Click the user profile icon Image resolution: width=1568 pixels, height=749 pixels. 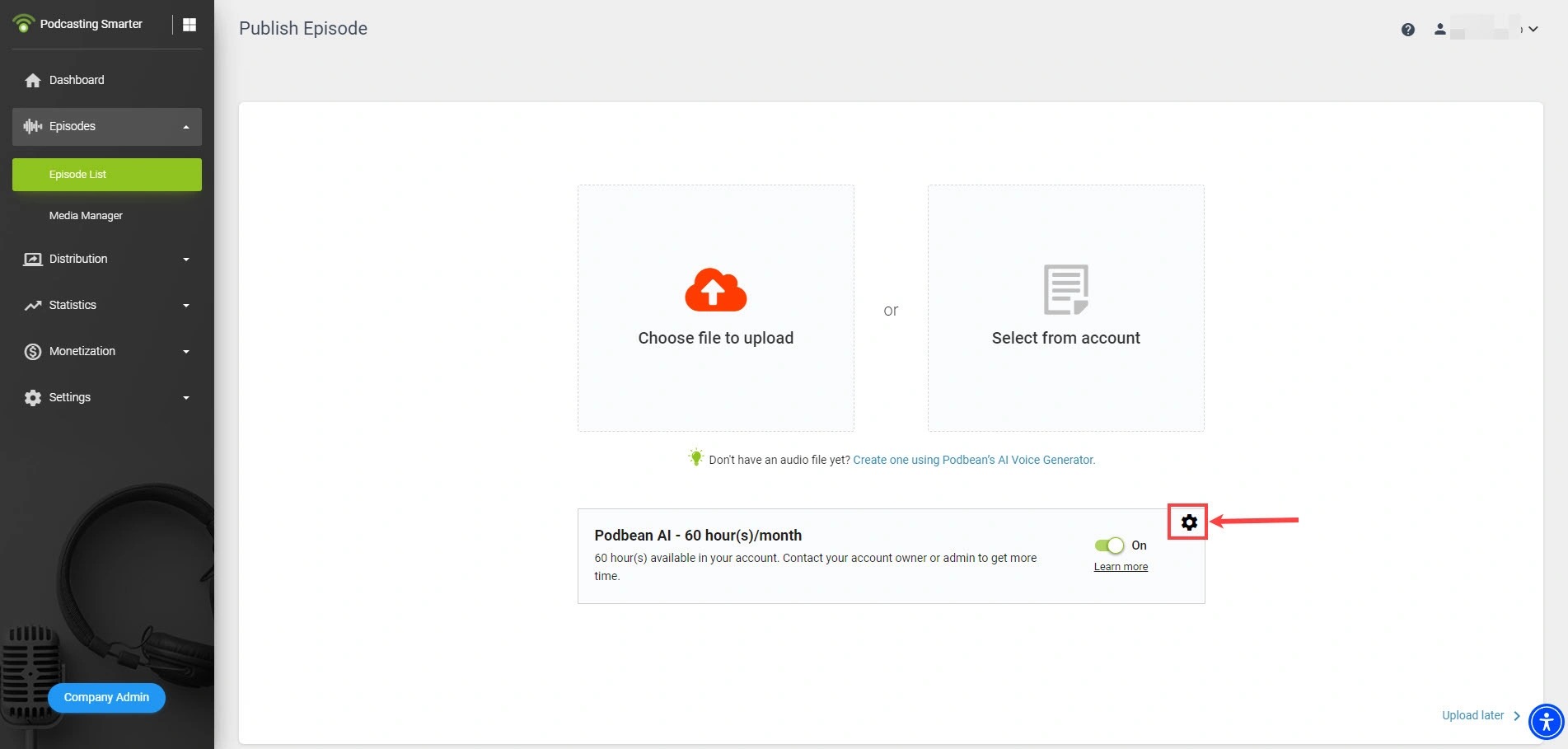1439,29
